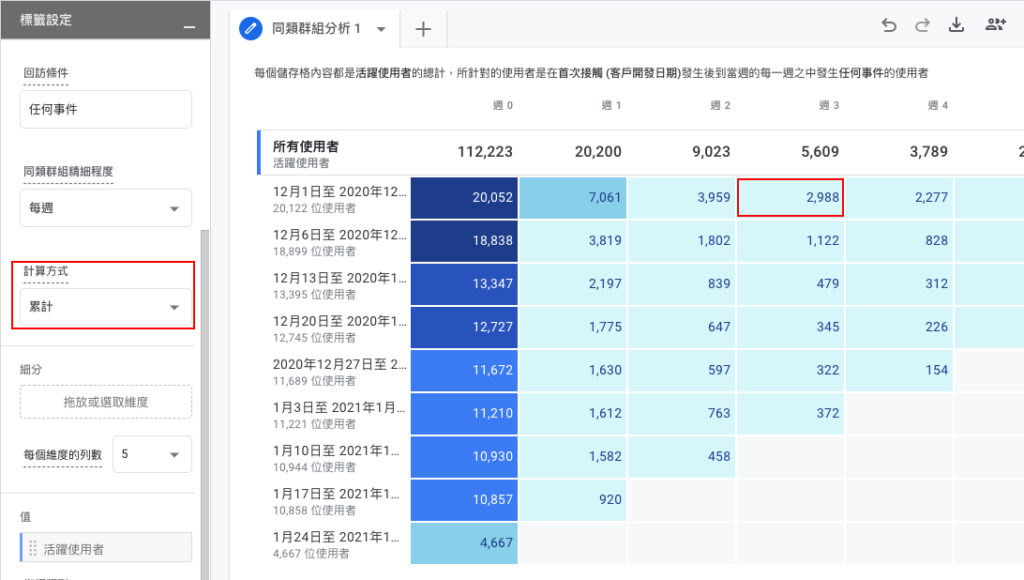This screenshot has height=580, width=1024.
Task: Expand the 每週 granularity dropdown
Action: (106, 208)
